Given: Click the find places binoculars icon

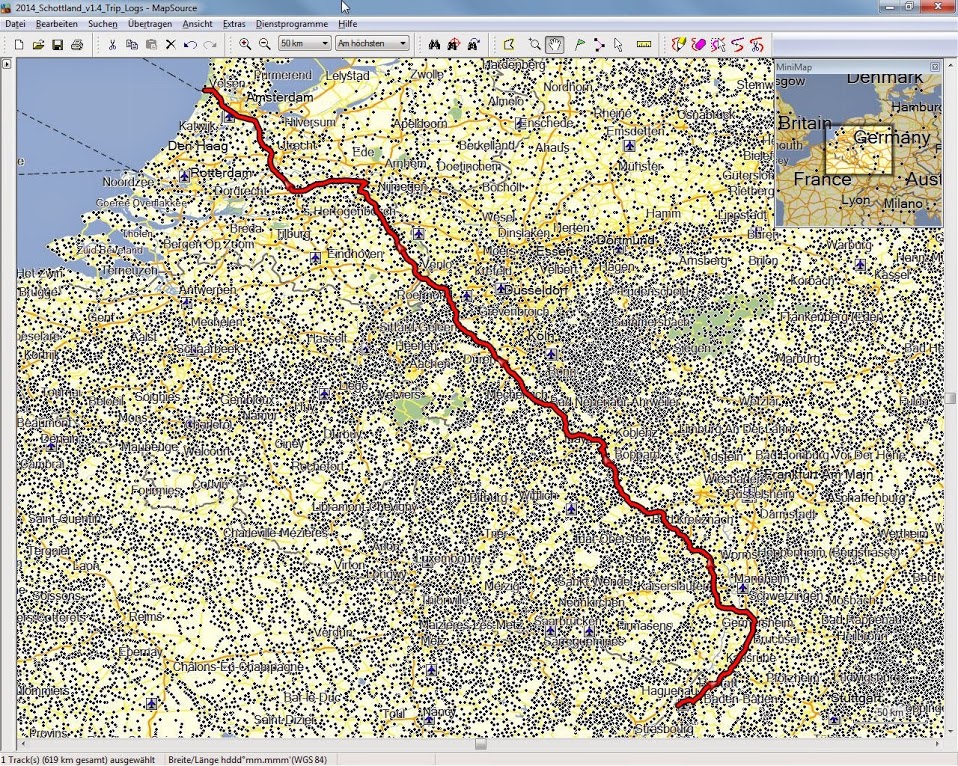Looking at the screenshot, I should click(x=434, y=44).
